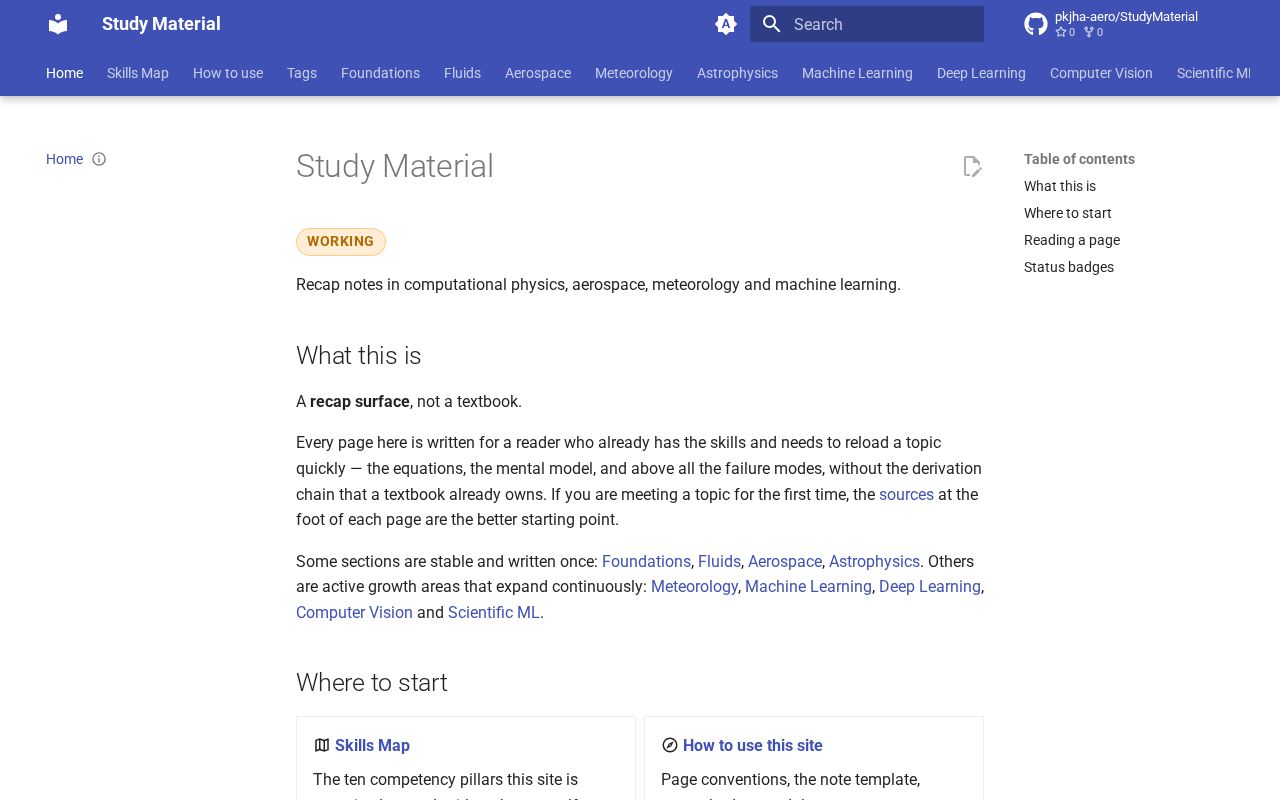
Task: Open the Scientific ML link in body text
Action: tap(494, 612)
